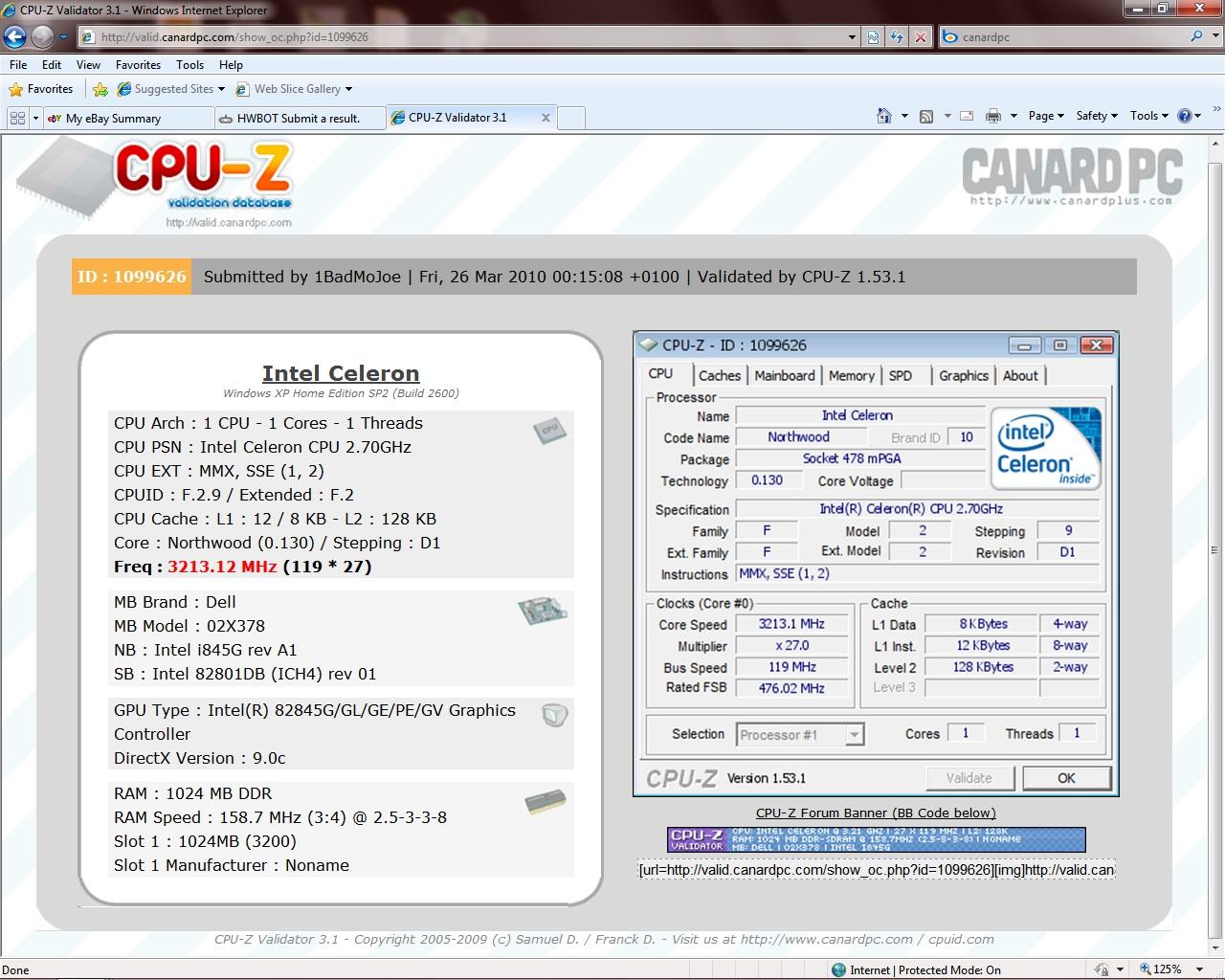Open the Favorites center star button
Screen dimensions: 1225x980
pos(40,89)
